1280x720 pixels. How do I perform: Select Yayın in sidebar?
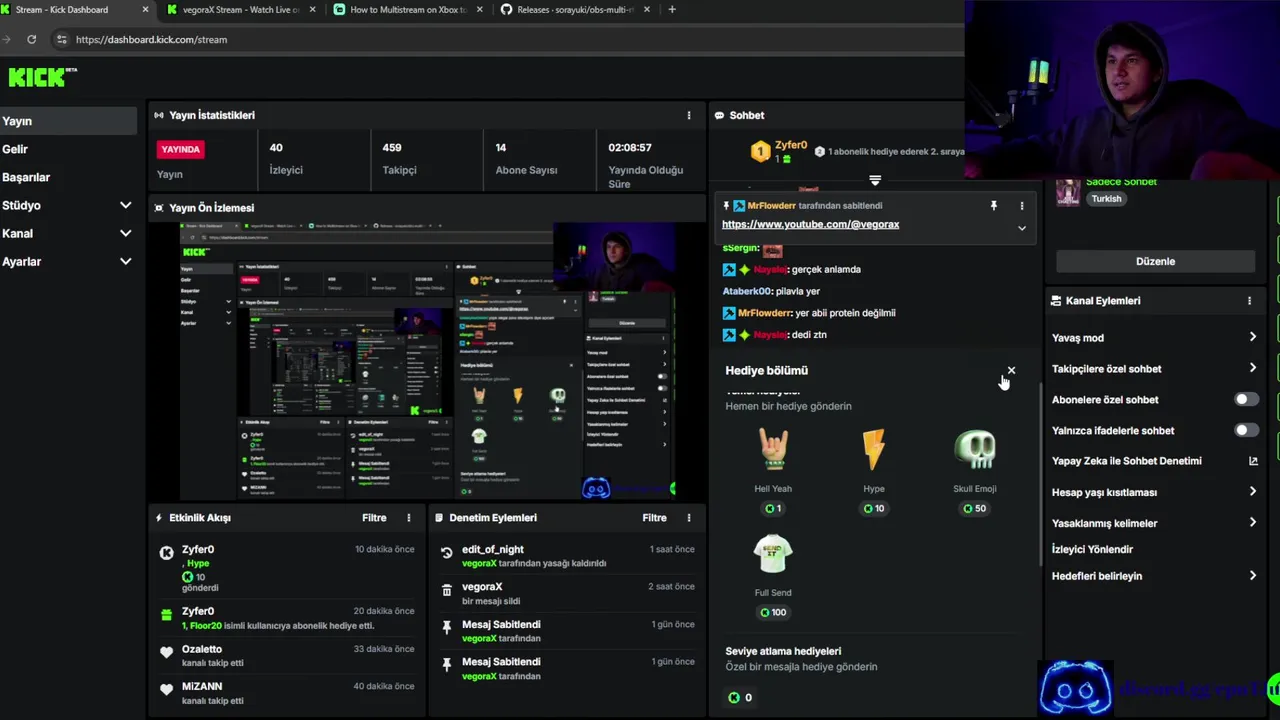pos(68,121)
